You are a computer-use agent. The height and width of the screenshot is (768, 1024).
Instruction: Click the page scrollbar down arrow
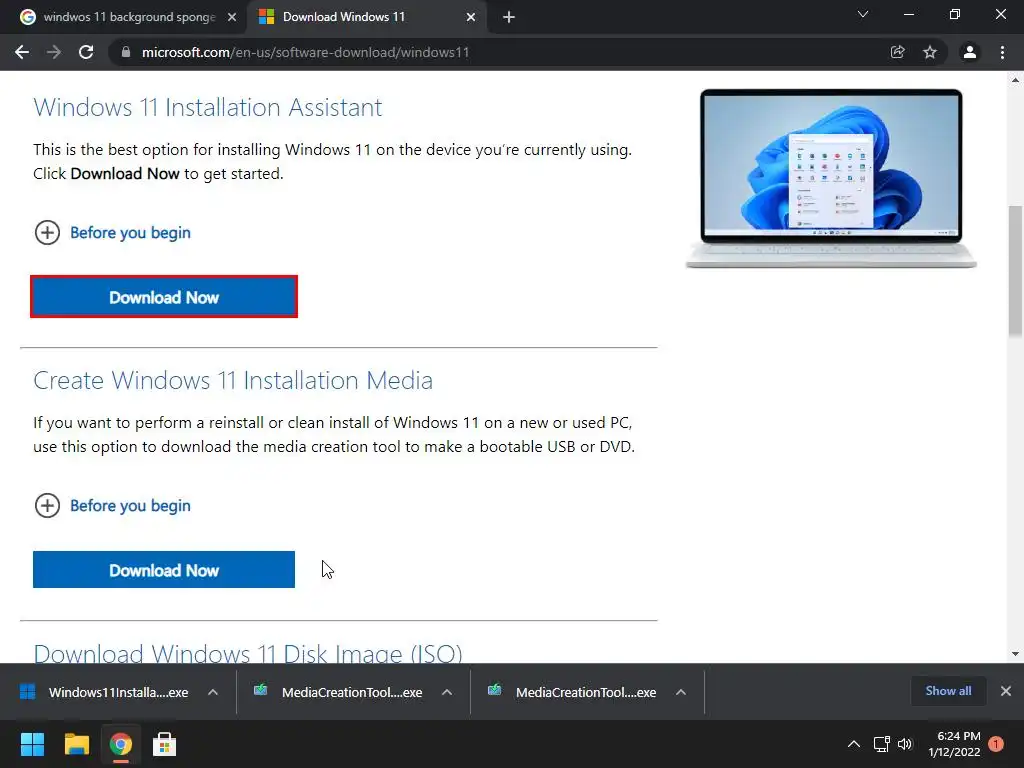click(1015, 654)
